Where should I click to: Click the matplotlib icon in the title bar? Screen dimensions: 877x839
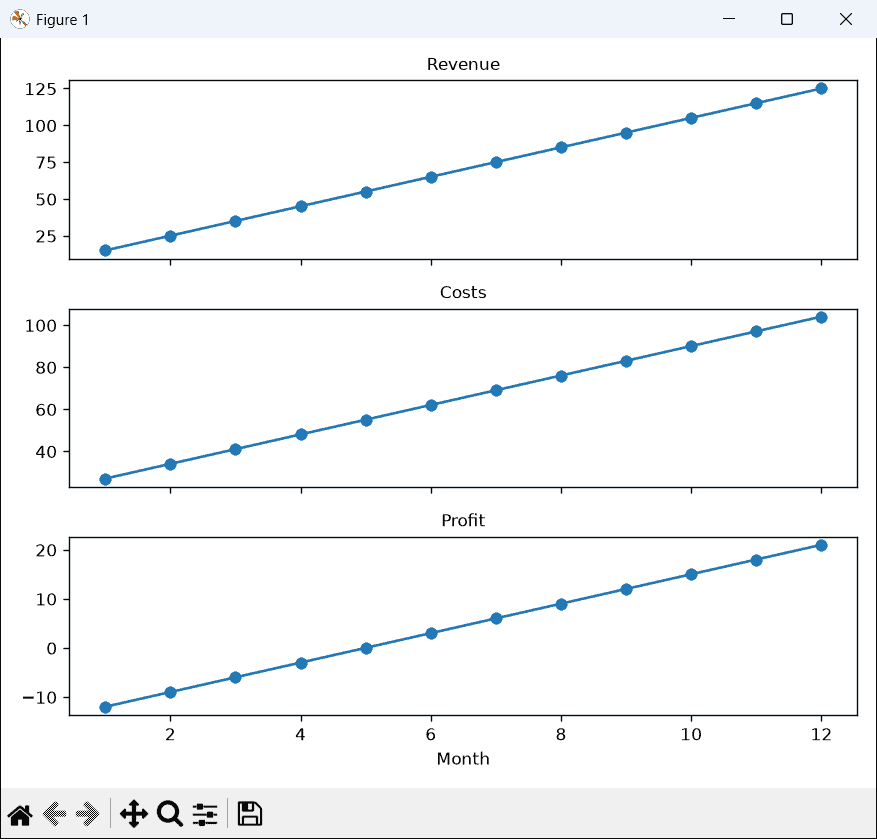pos(20,19)
